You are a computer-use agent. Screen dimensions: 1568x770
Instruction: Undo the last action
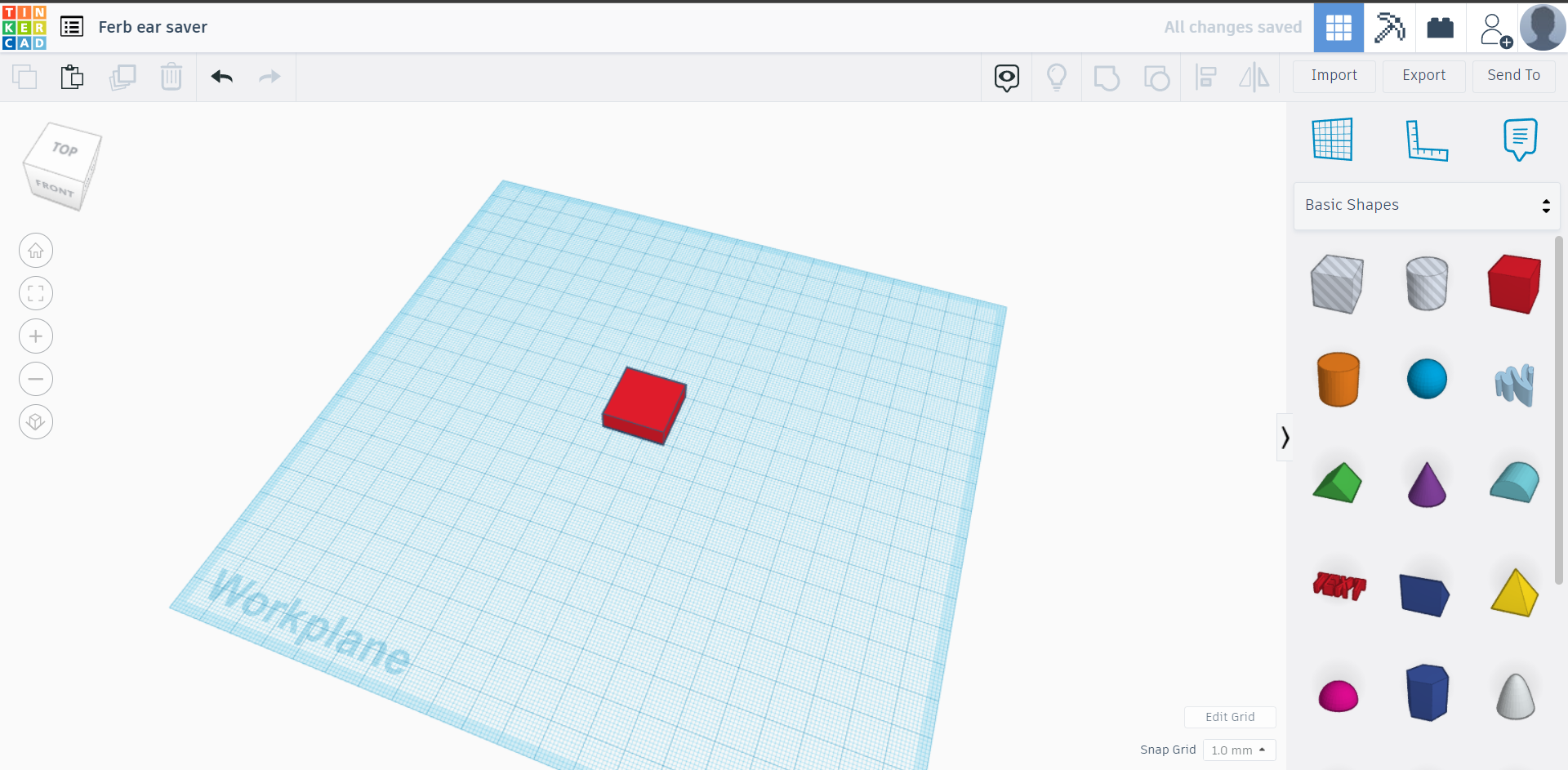click(221, 77)
